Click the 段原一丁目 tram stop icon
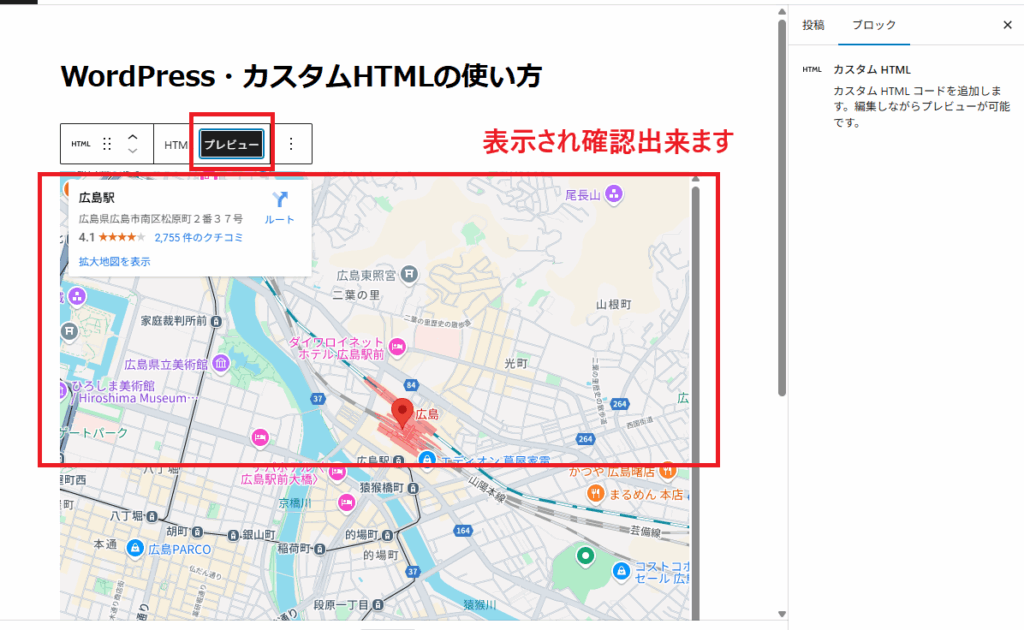Image resolution: width=1024 pixels, height=630 pixels. [377, 605]
